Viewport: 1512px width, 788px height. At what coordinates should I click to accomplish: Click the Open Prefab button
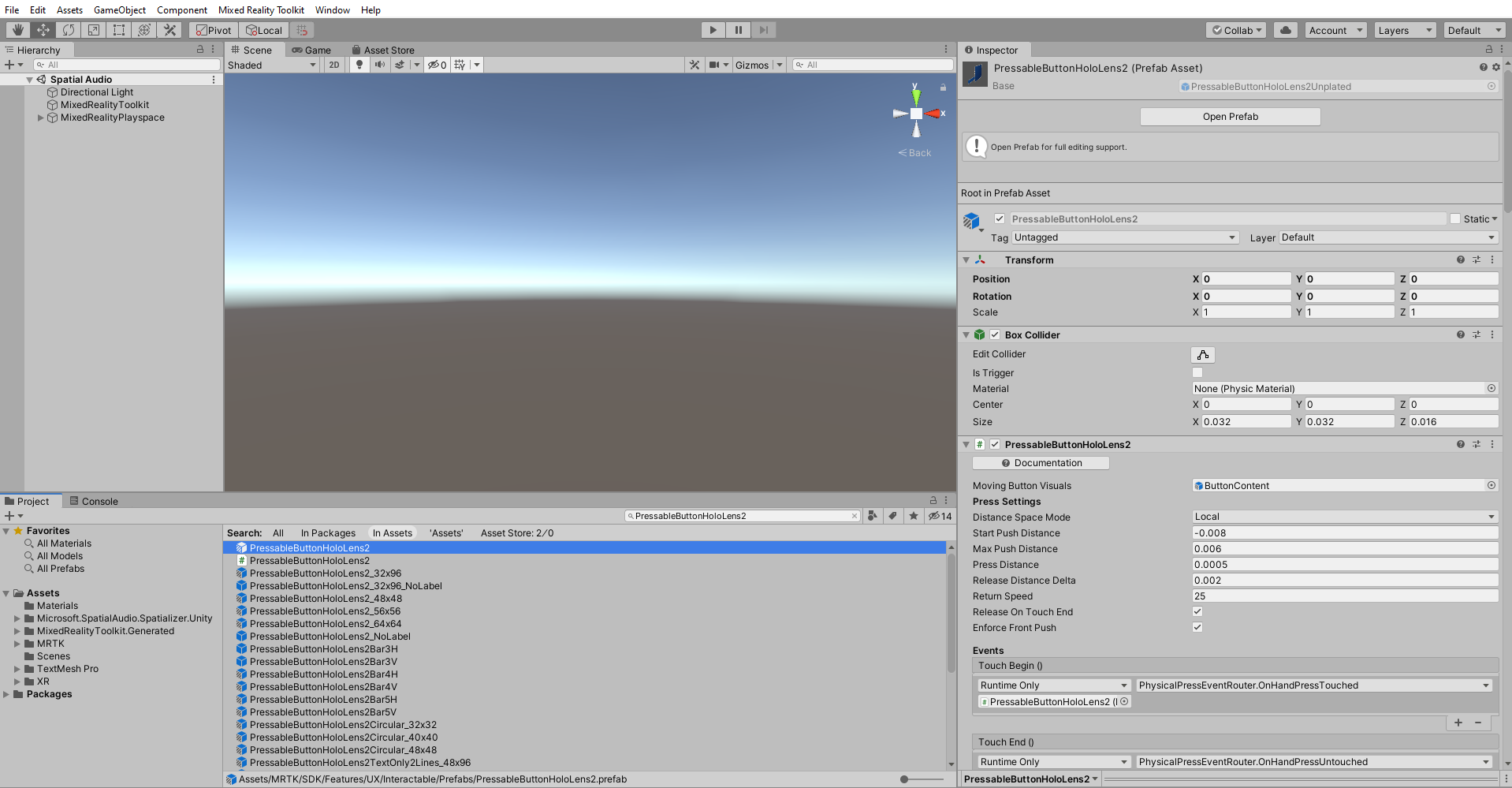tap(1230, 117)
